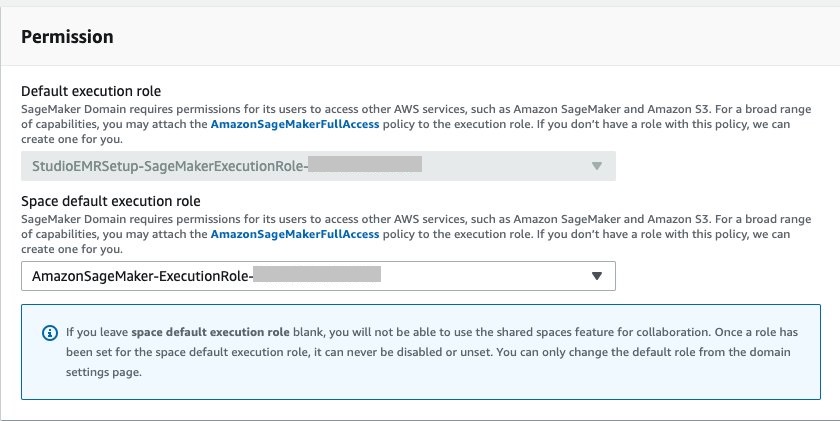Click the "Space default execution role" field label

[111, 201]
